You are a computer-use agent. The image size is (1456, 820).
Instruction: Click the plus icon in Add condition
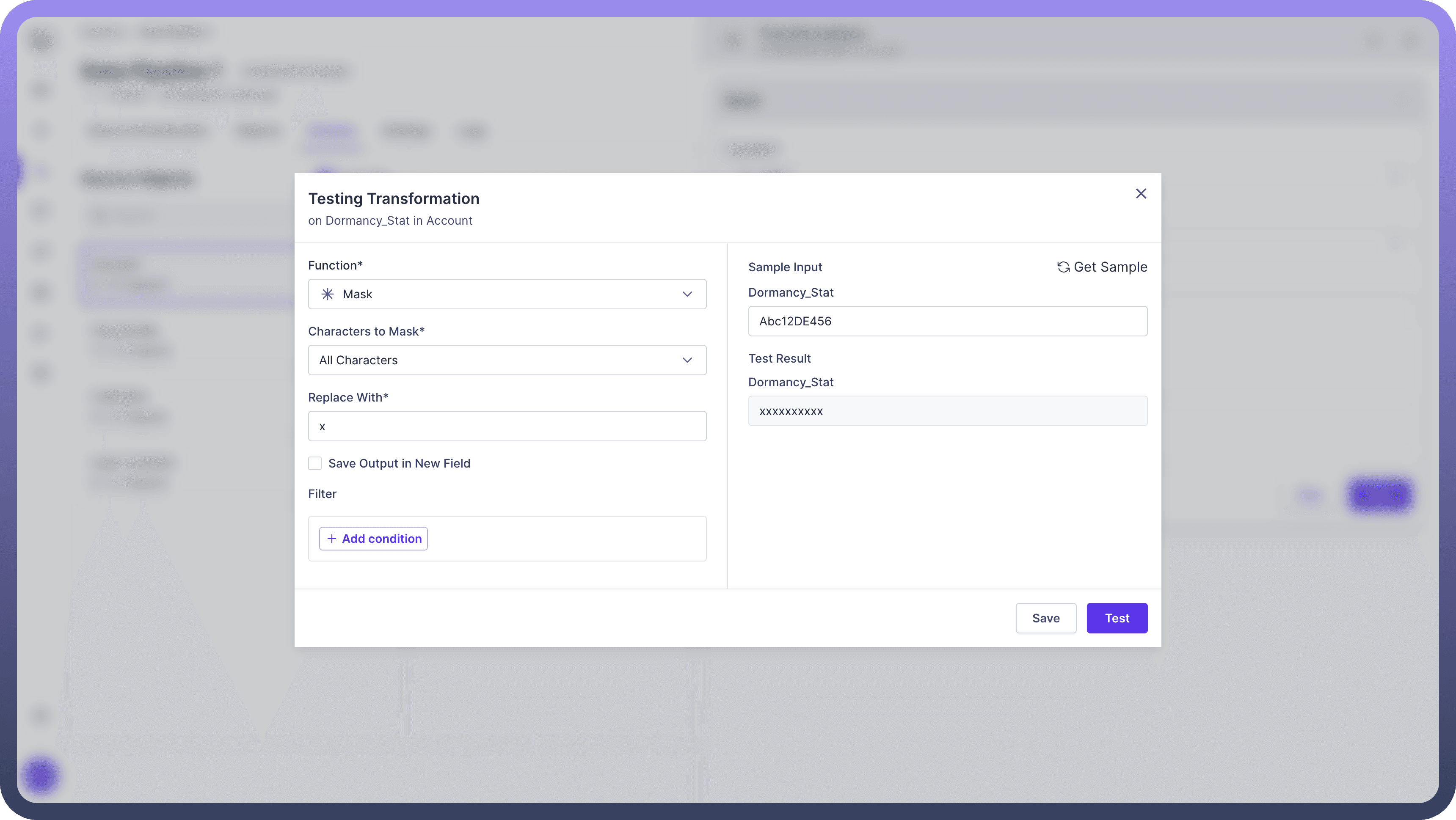tap(332, 539)
